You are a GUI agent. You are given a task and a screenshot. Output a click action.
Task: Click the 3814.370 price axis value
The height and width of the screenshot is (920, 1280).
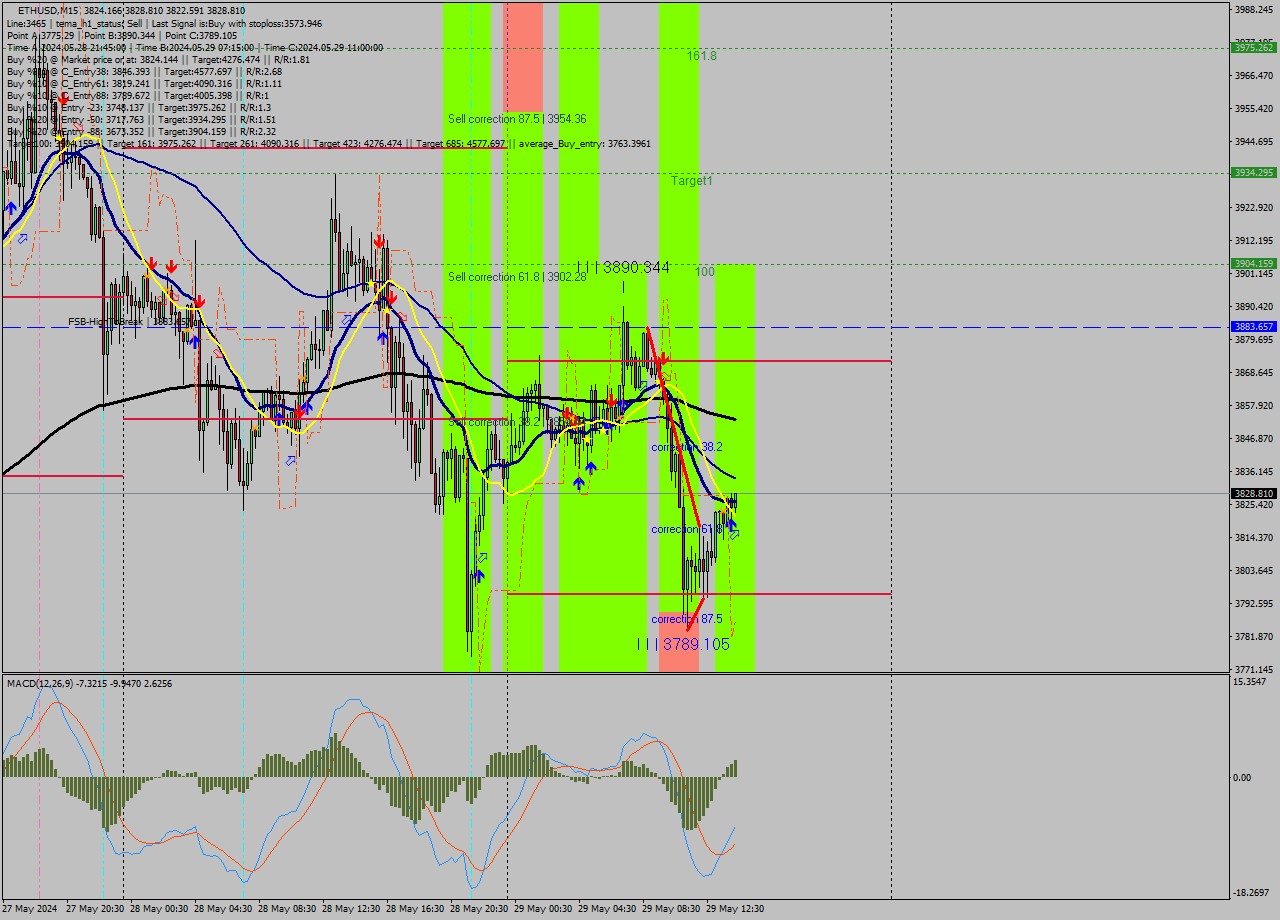pyautogui.click(x=1254, y=538)
